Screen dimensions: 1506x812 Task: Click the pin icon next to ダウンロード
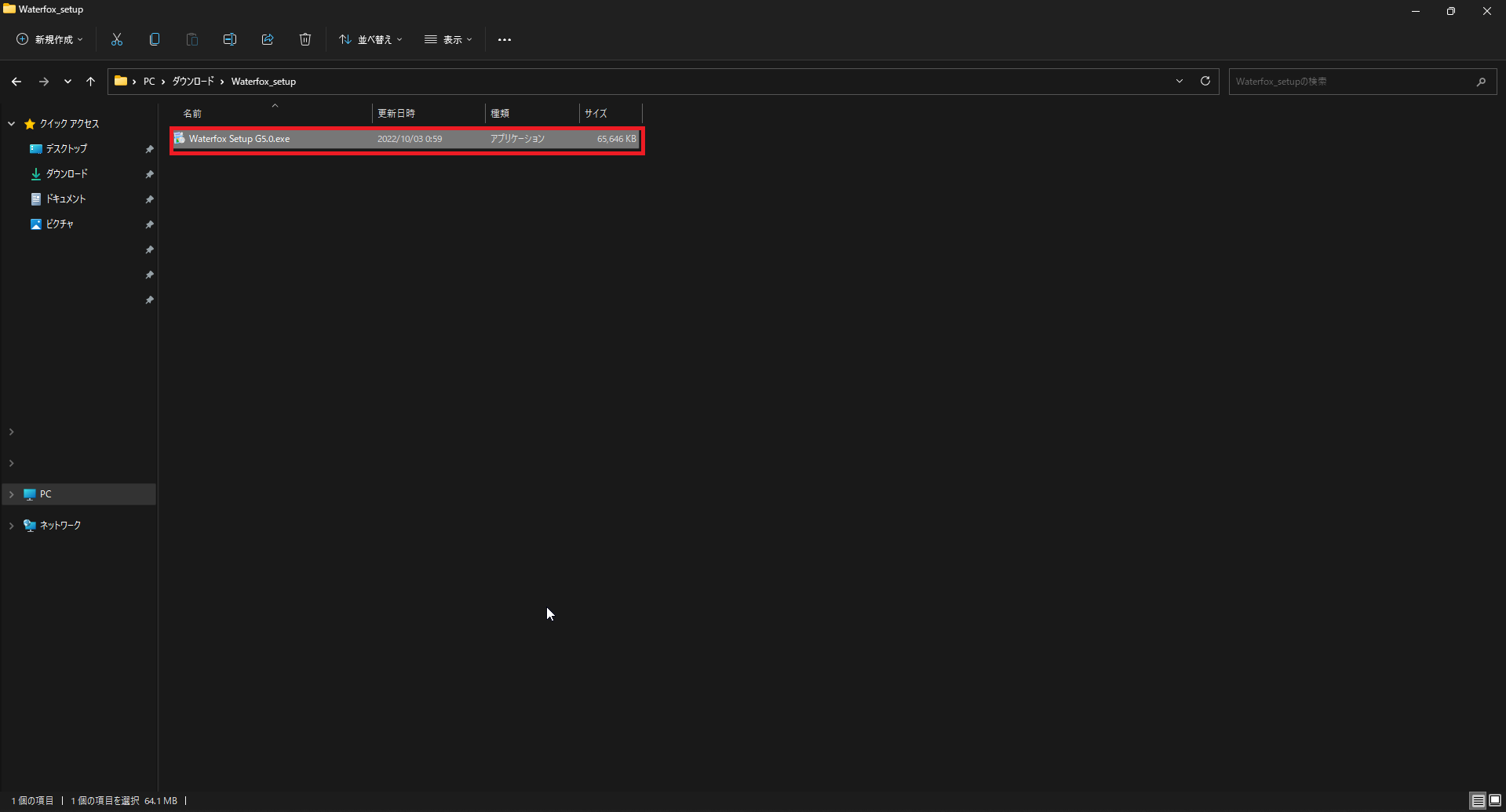coord(149,174)
